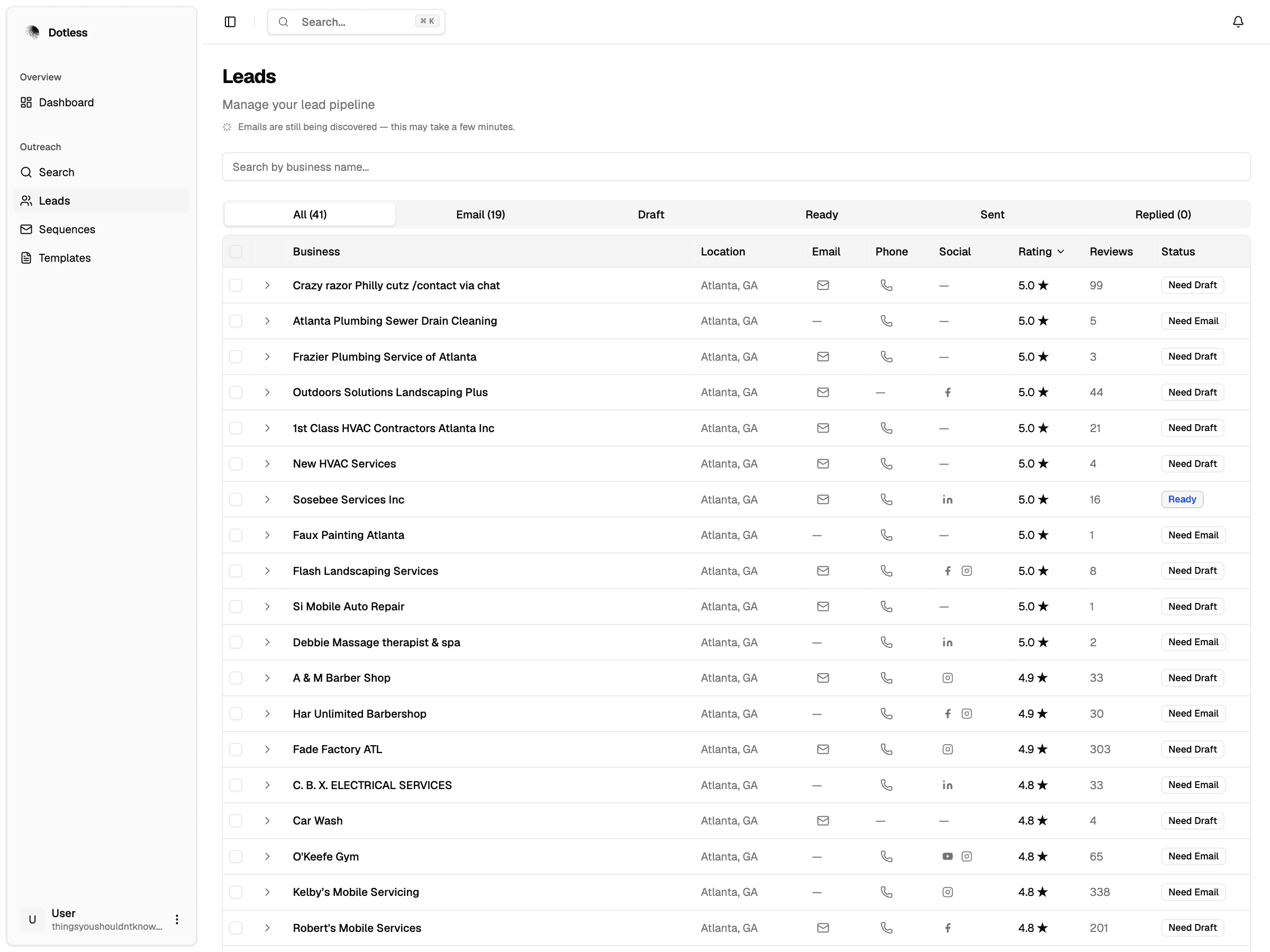This screenshot has height=952, width=1270.
Task: Click phone icon for Atlanta Plumbing Sewer Drain Cleaning
Action: [x=886, y=321]
